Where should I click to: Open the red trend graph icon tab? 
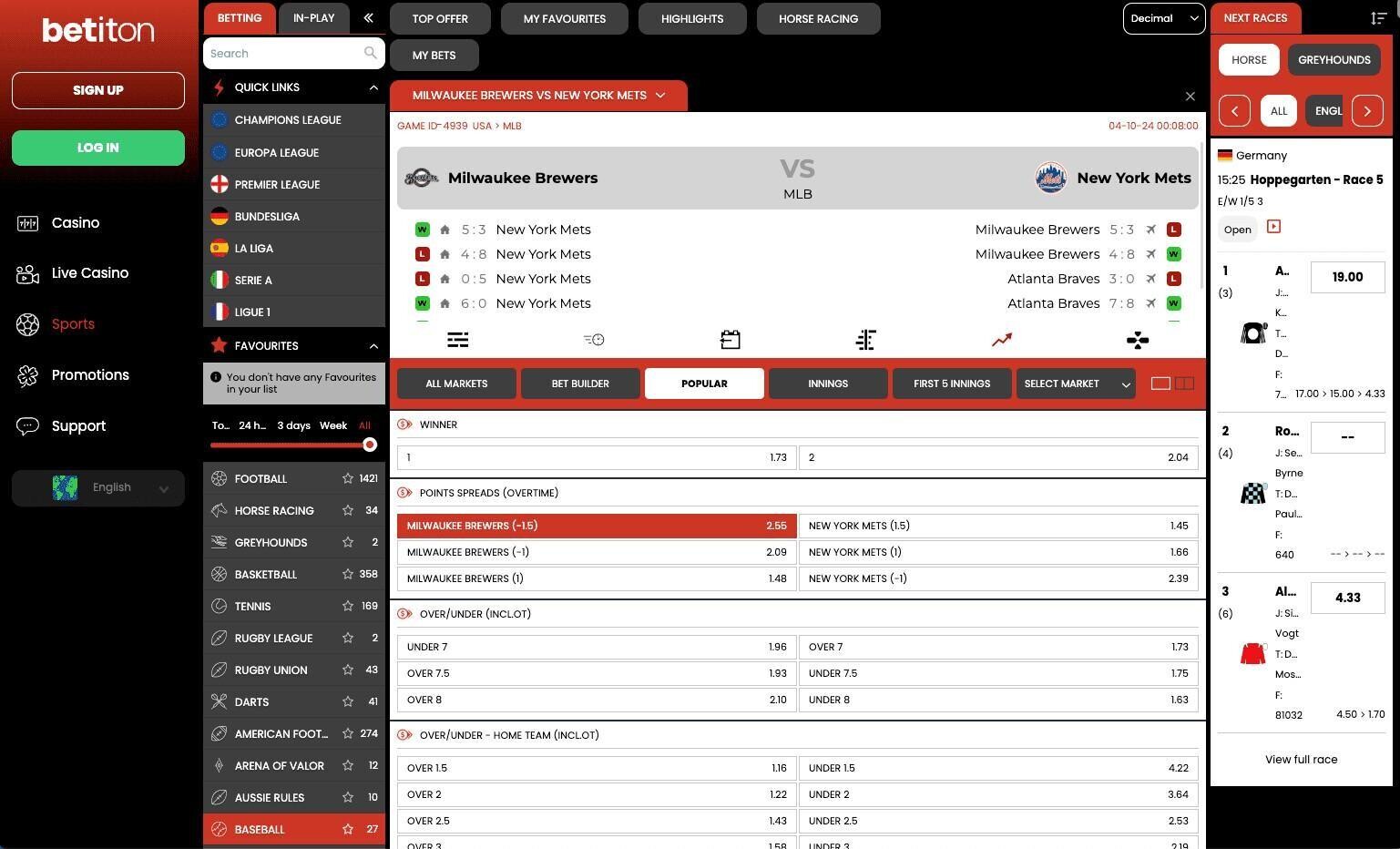[x=1002, y=340]
